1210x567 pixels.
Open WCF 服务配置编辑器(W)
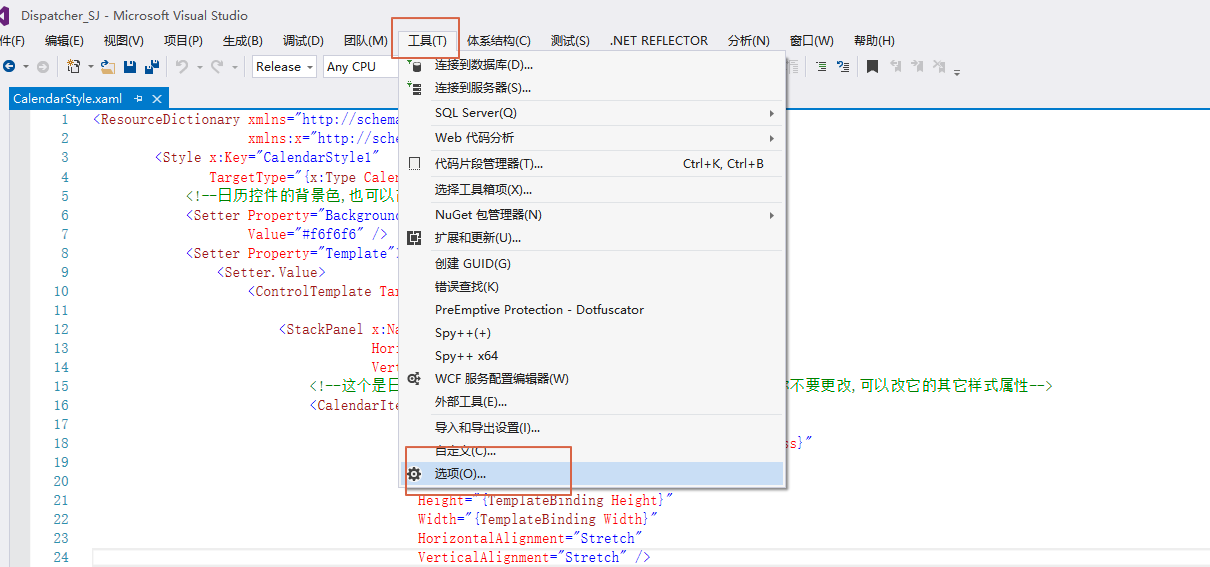click(592, 379)
